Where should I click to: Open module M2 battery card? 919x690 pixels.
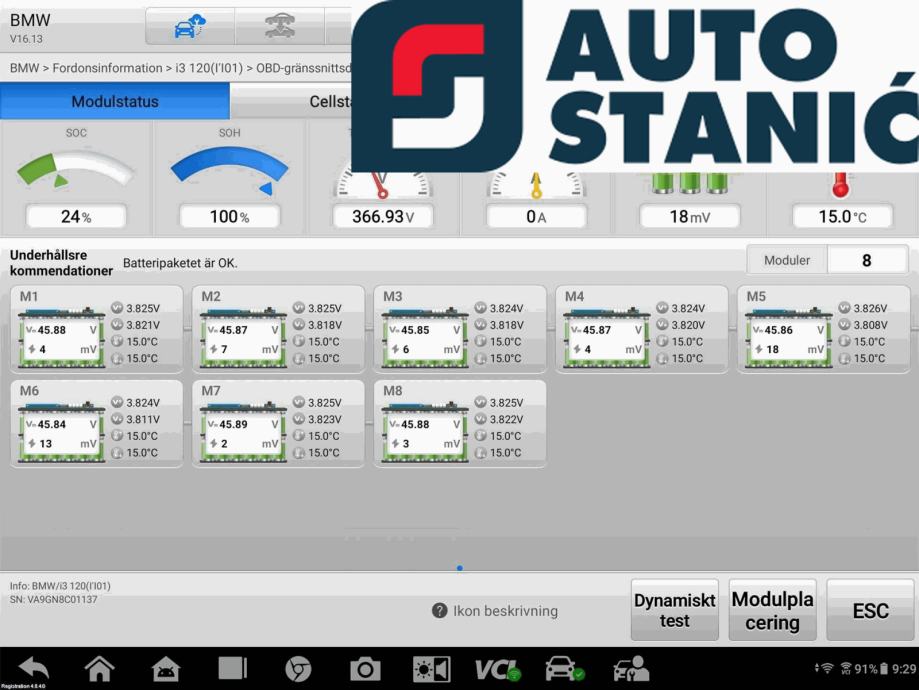(278, 329)
